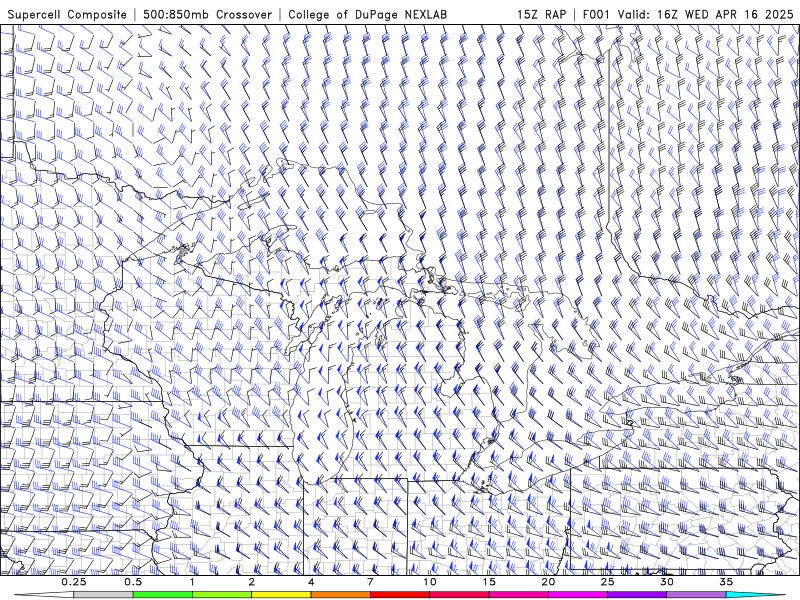Click the 'WED APR 16 2025' date text
The image size is (800, 600).
coord(739,14)
